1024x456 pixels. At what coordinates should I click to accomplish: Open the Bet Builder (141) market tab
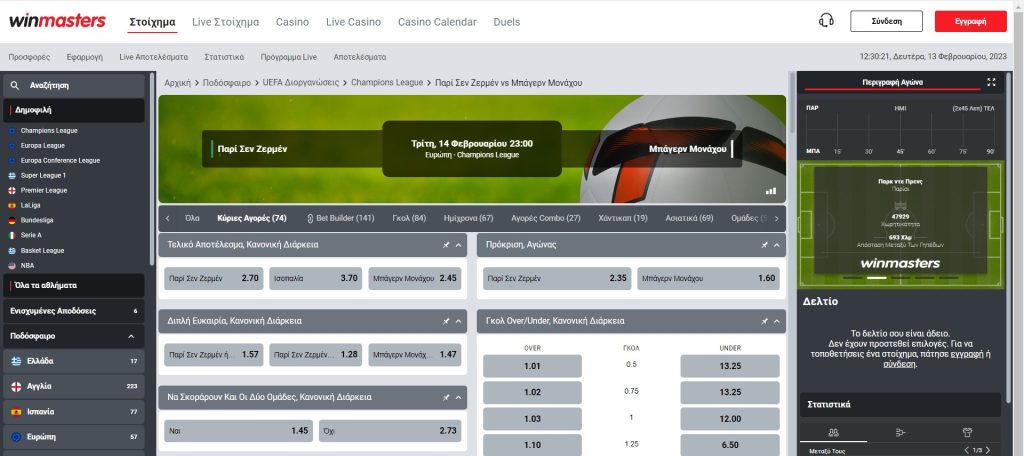tap(340, 218)
